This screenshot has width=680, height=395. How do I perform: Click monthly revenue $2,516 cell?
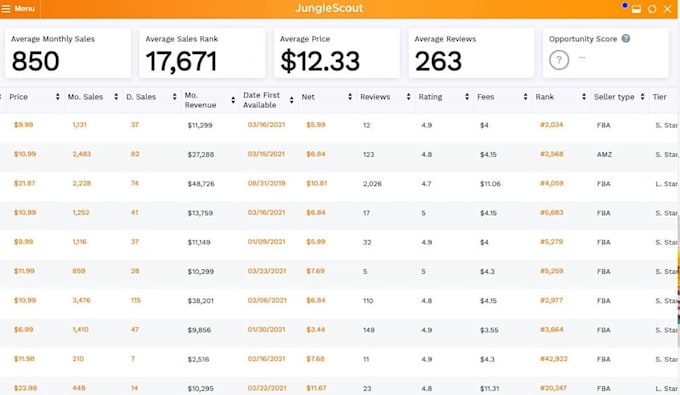coord(198,359)
